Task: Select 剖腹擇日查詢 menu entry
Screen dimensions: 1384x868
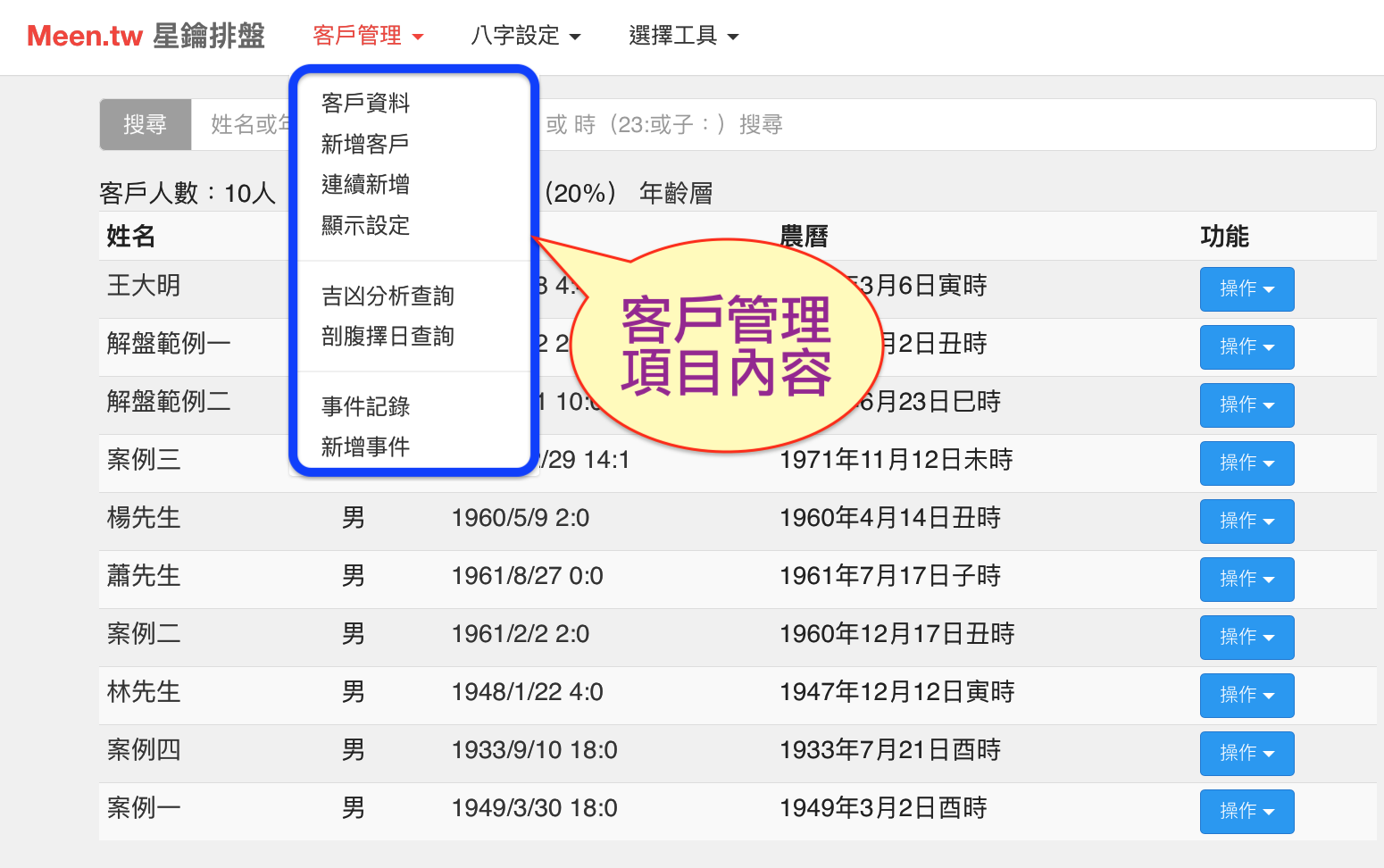Action: [388, 337]
